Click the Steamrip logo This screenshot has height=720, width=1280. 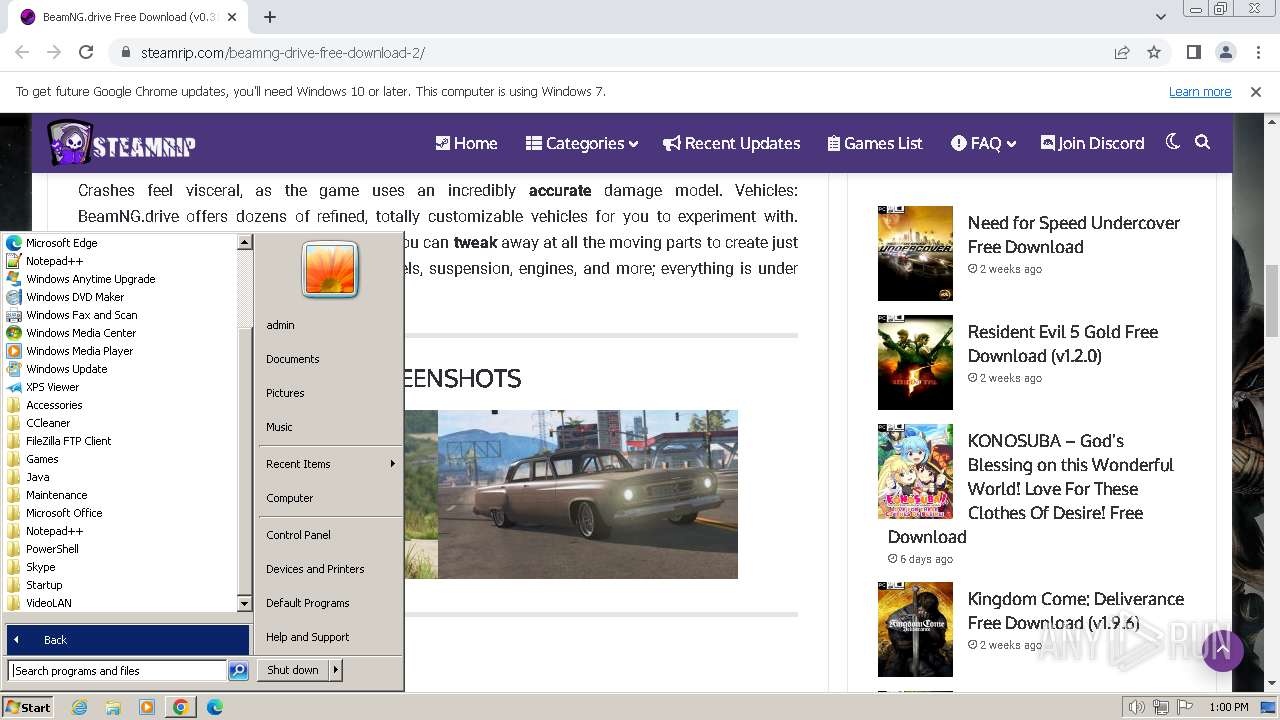click(x=121, y=144)
